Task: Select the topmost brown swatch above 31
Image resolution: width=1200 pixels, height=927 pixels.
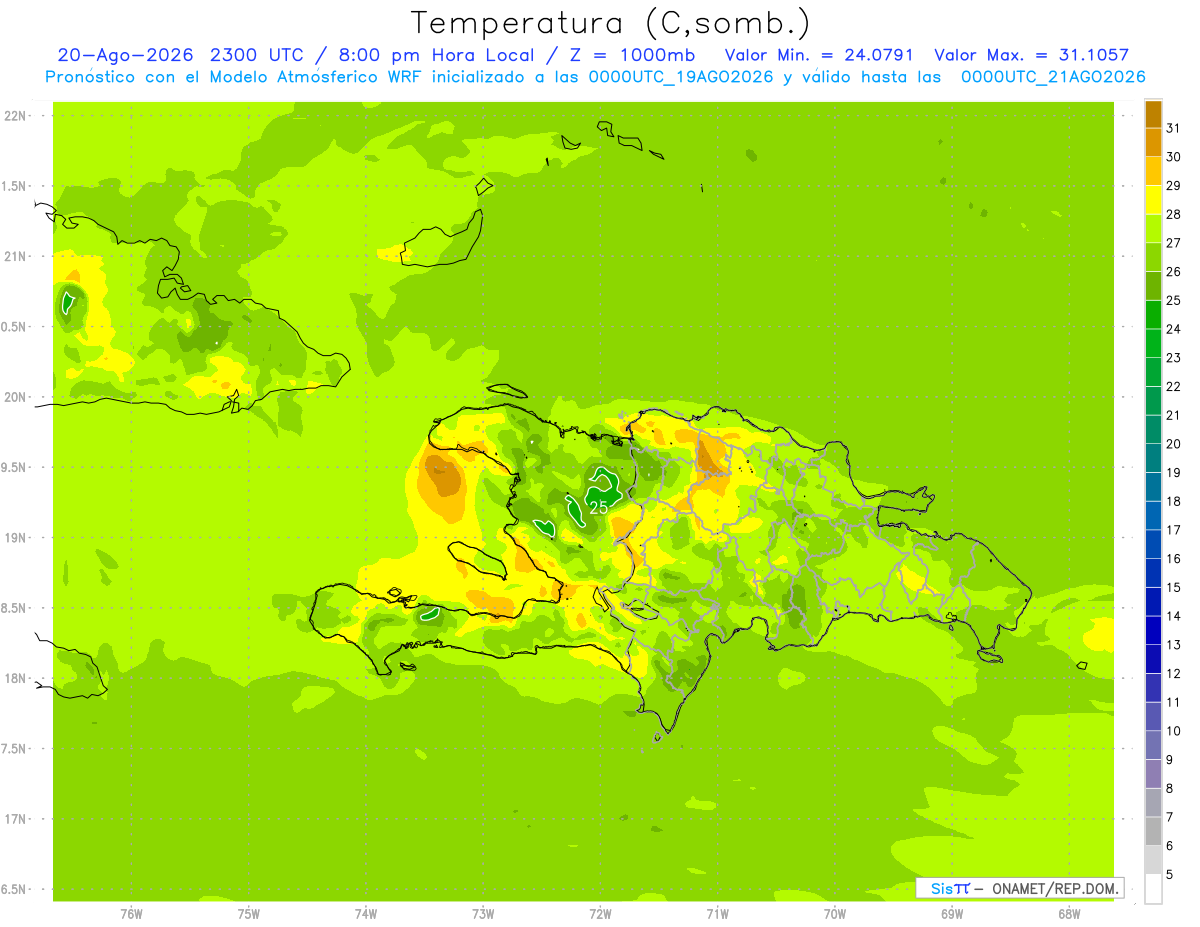Action: point(1153,114)
